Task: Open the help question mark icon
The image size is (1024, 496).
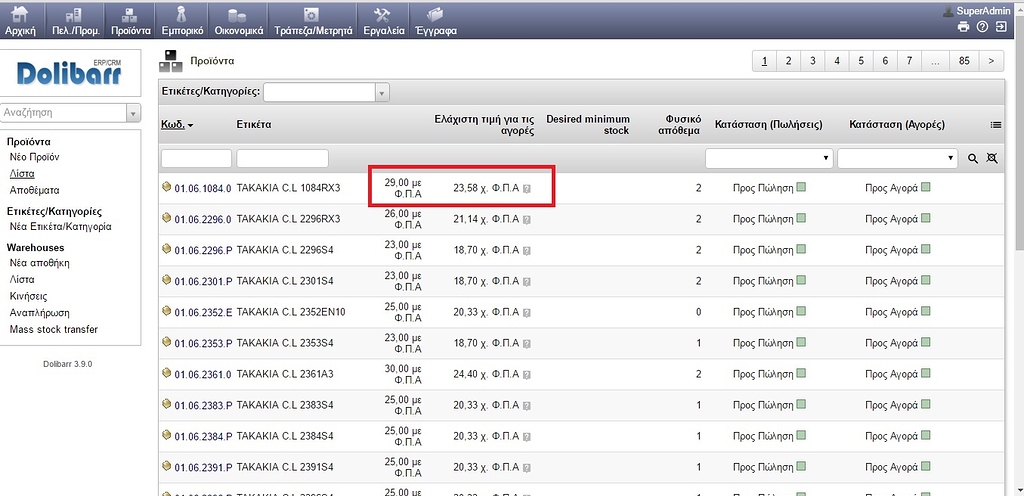Action: (982, 26)
